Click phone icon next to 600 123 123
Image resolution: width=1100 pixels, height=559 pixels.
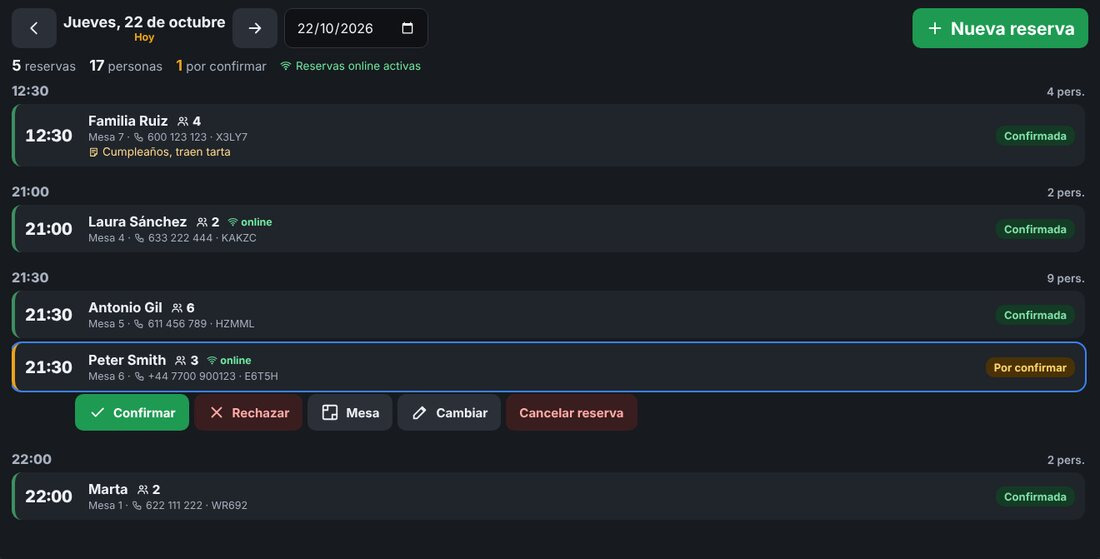click(x=138, y=137)
